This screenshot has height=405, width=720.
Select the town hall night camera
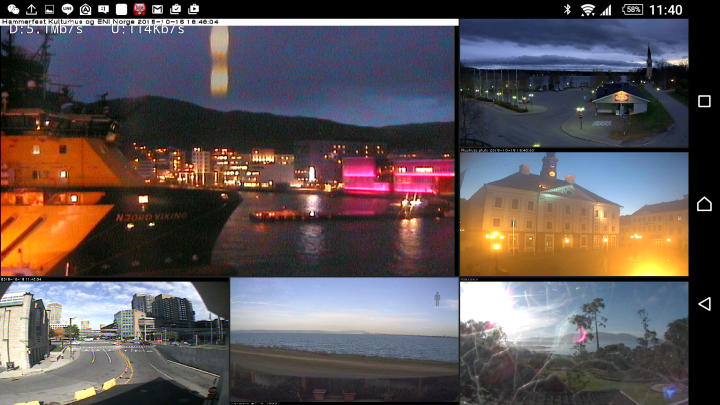pos(574,214)
